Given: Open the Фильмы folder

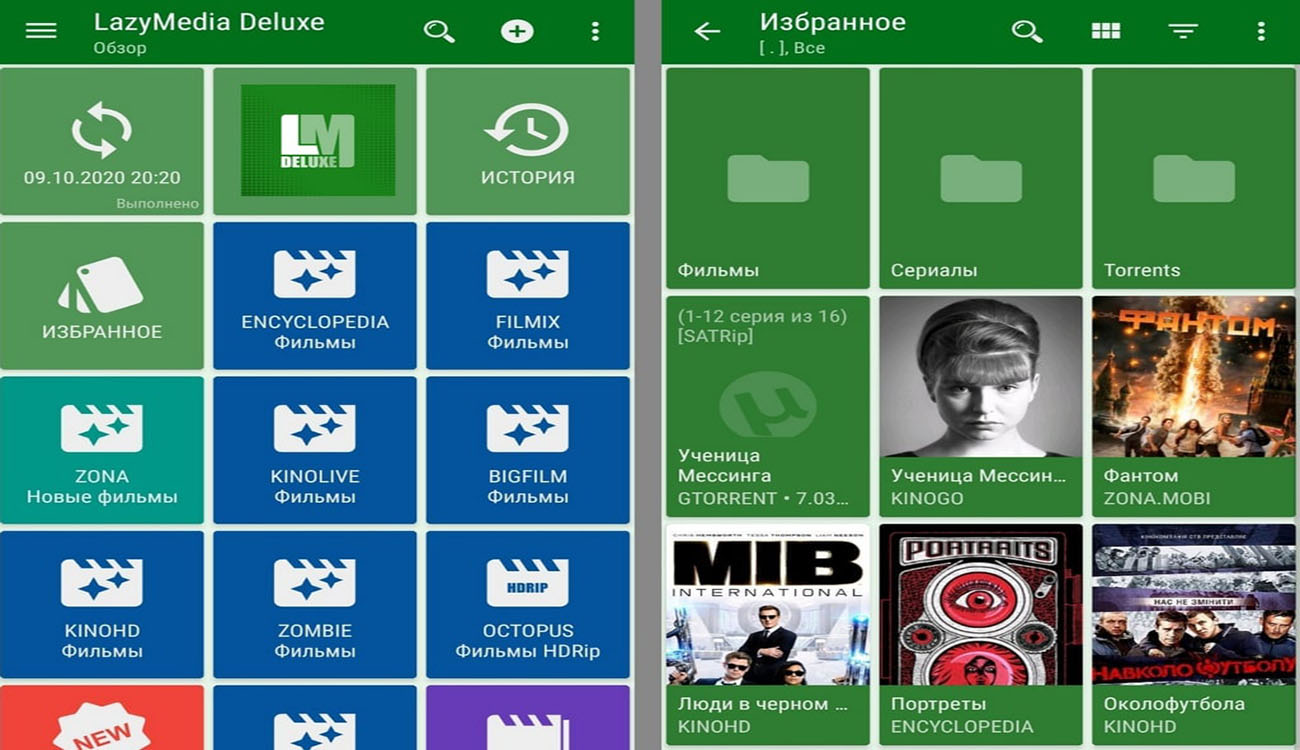Looking at the screenshot, I should 768,178.
